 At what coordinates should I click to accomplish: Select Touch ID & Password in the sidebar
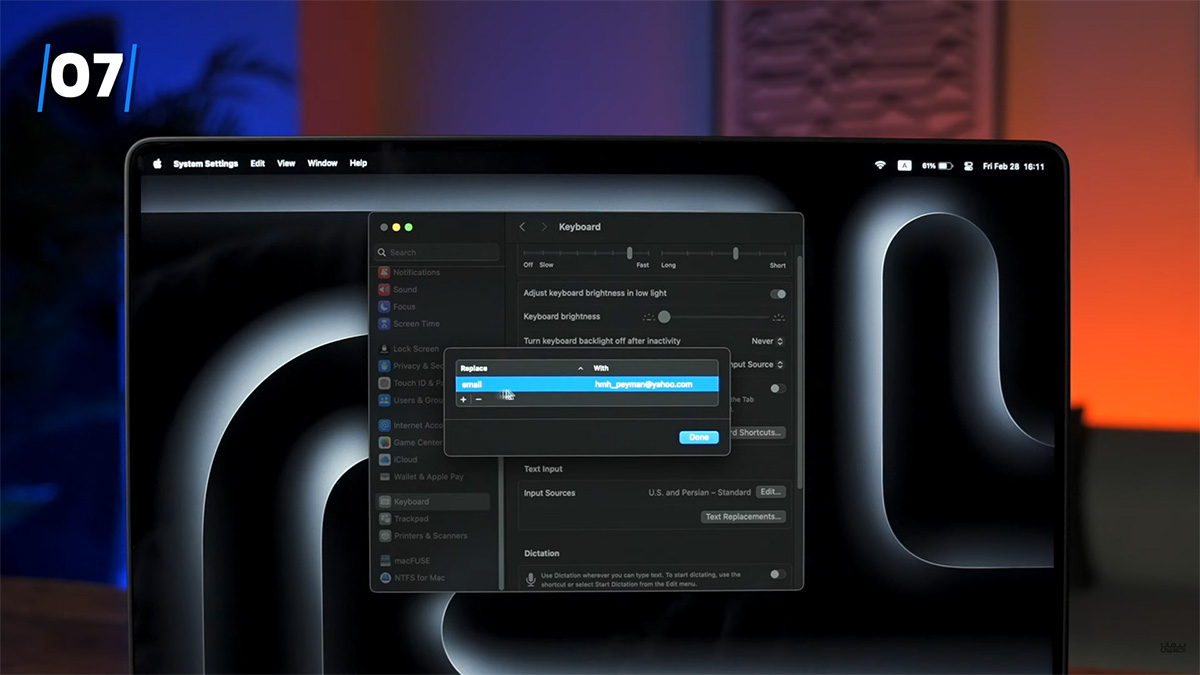click(x=412, y=383)
